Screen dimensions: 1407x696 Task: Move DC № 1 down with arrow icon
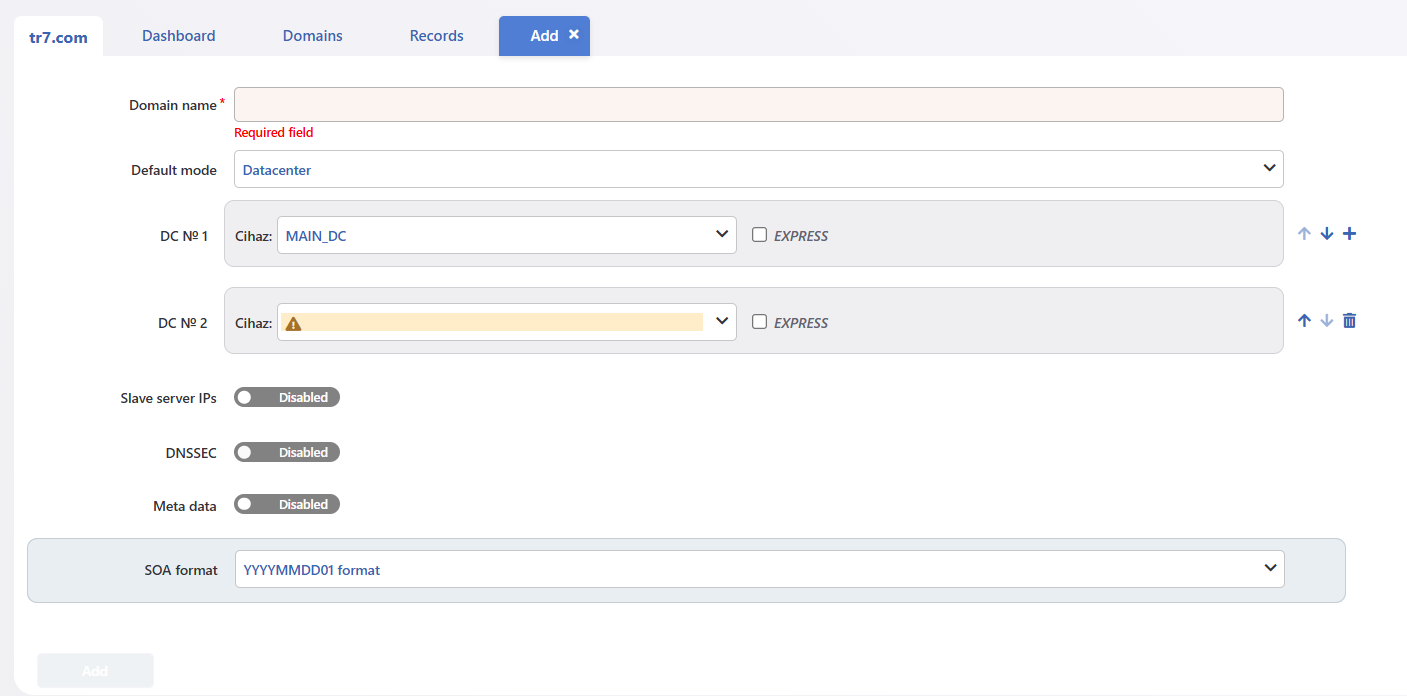click(1327, 234)
